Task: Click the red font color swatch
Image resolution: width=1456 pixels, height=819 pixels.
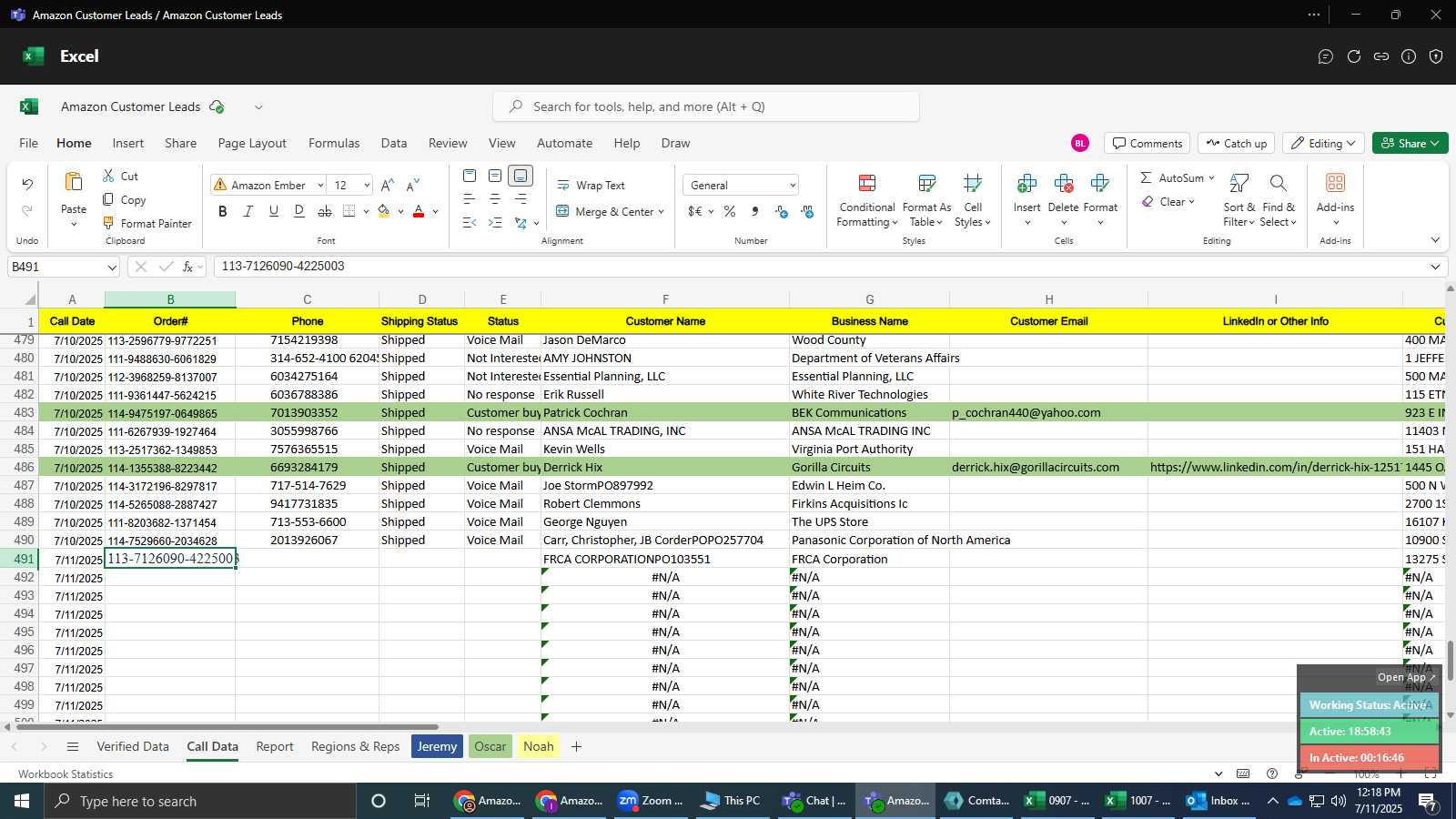Action: [419, 211]
